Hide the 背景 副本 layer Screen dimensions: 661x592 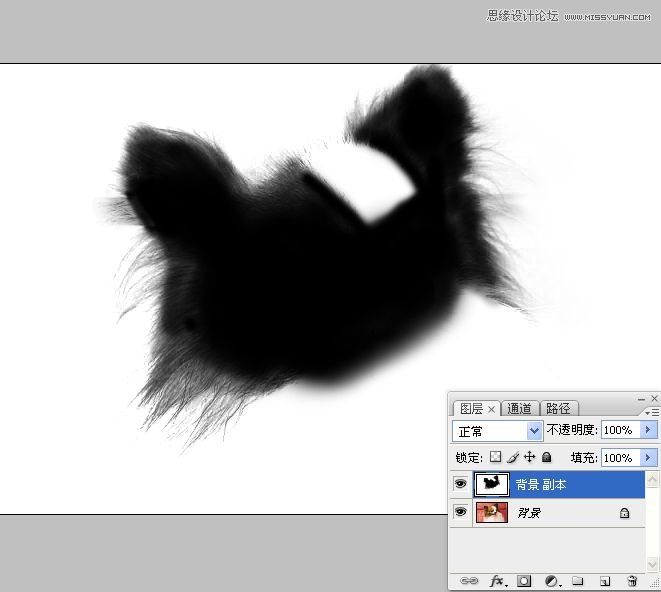point(460,484)
